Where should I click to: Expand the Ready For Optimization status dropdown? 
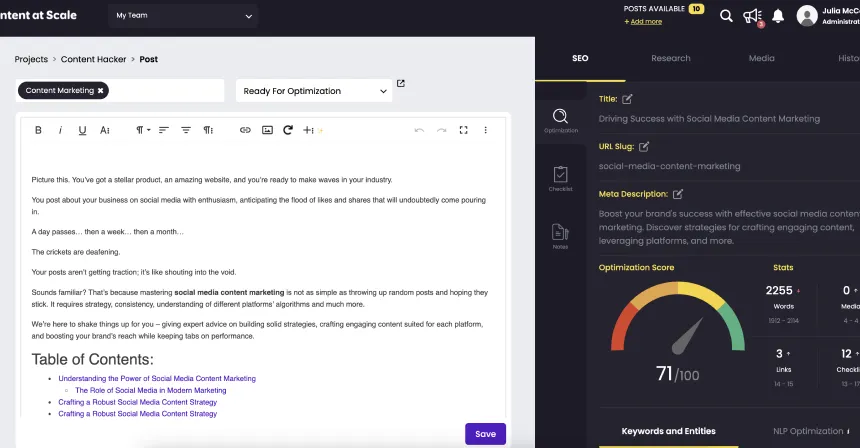[x=314, y=91]
